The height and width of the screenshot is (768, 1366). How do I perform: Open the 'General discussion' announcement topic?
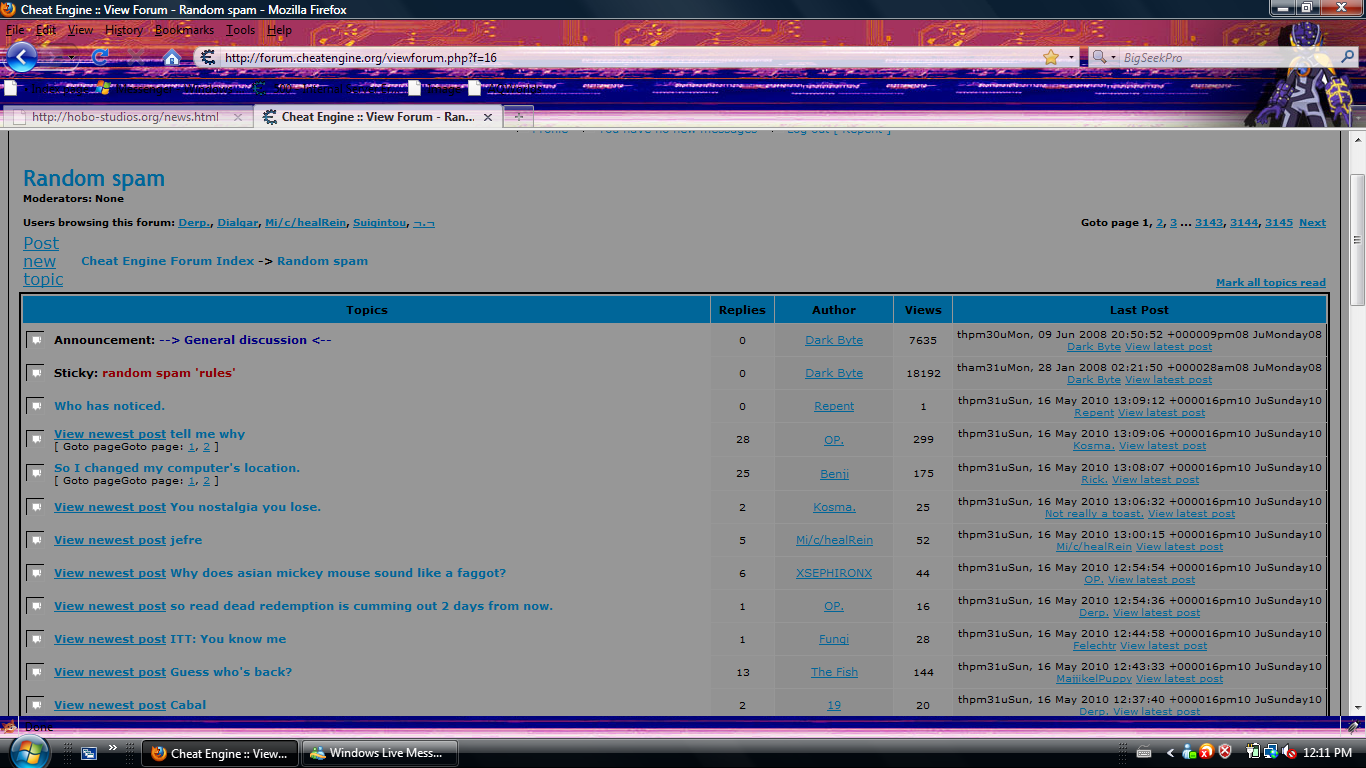tap(245, 340)
